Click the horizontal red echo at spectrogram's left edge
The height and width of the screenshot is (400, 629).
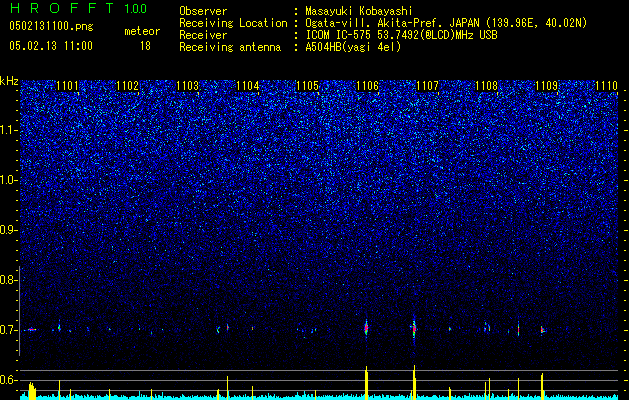coord(30,330)
